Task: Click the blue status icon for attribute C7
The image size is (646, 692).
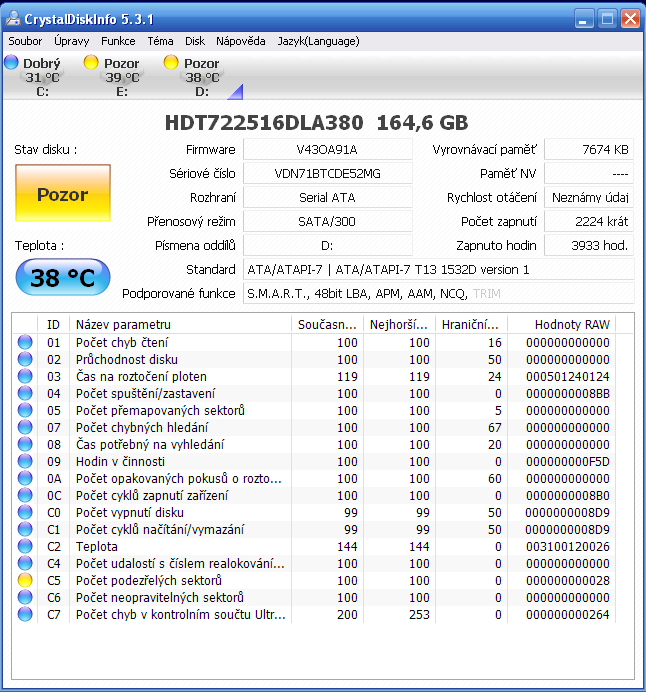Action: click(25, 614)
